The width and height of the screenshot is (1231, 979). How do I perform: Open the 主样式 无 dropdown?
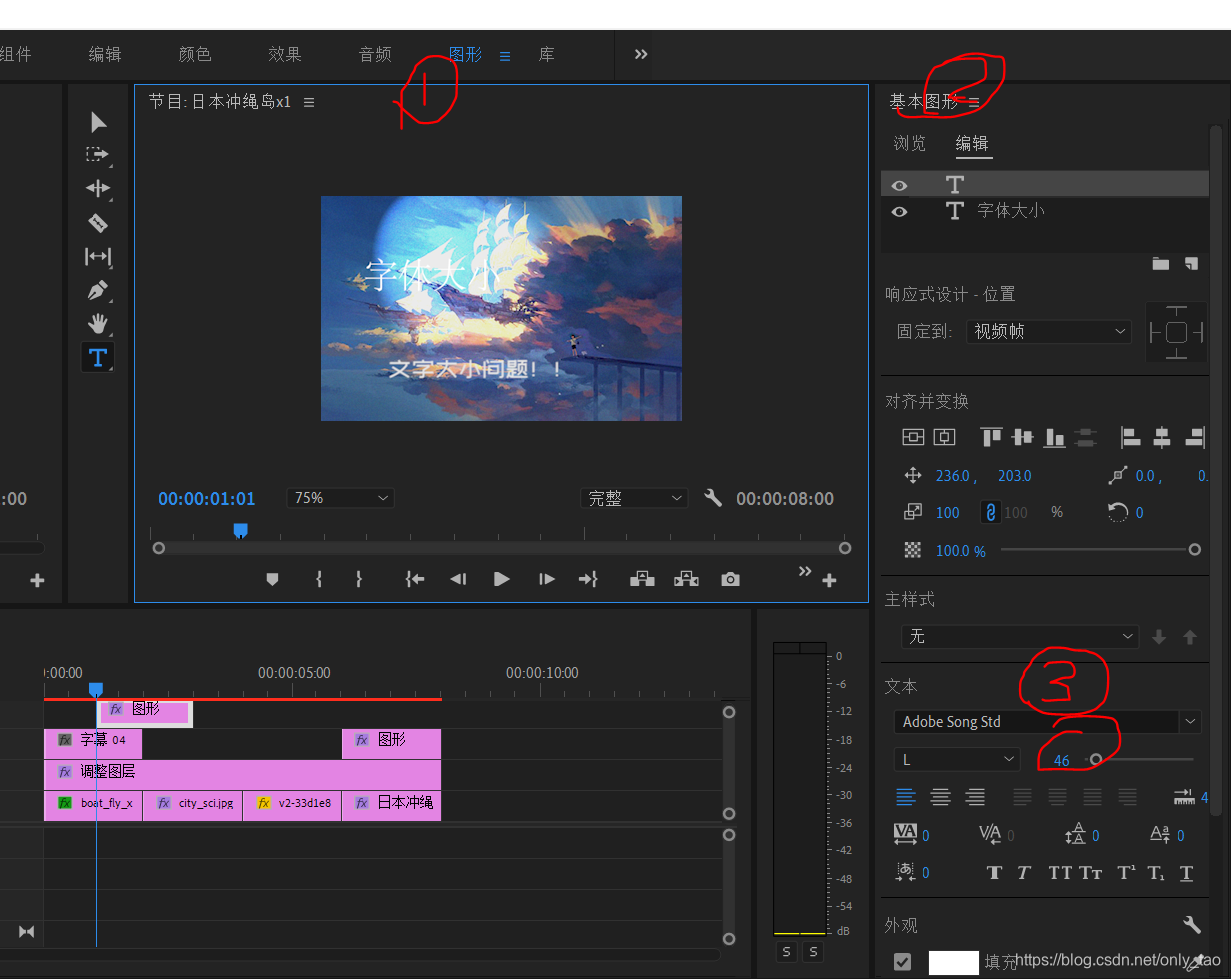[x=1020, y=637]
